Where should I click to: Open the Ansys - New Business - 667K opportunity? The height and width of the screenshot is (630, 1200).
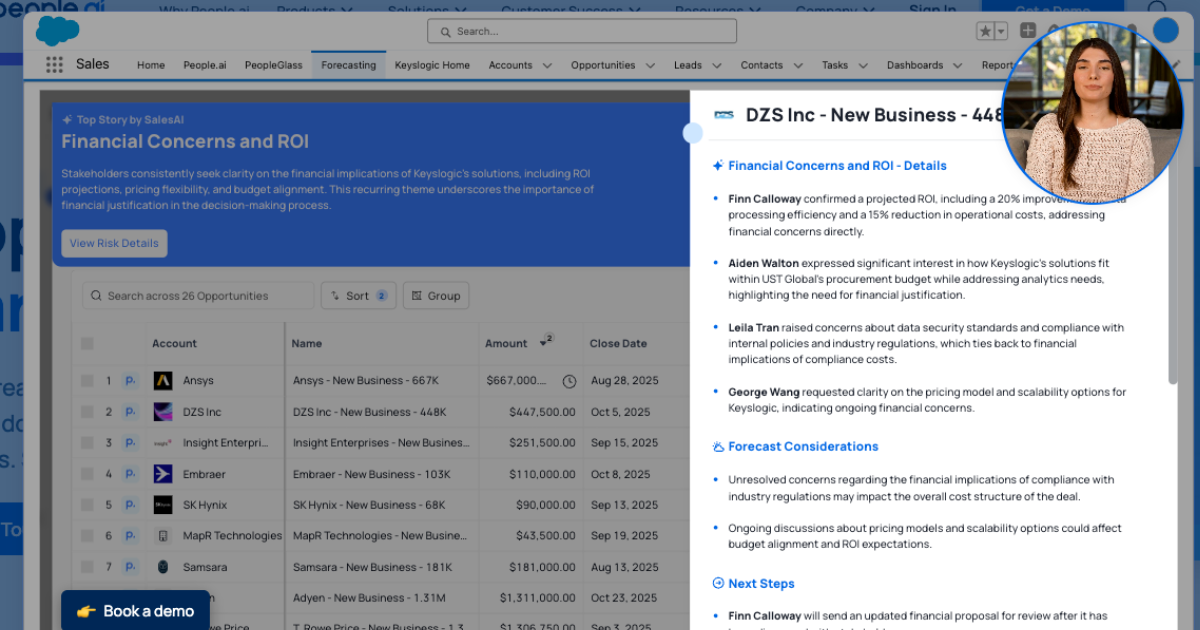click(366, 380)
